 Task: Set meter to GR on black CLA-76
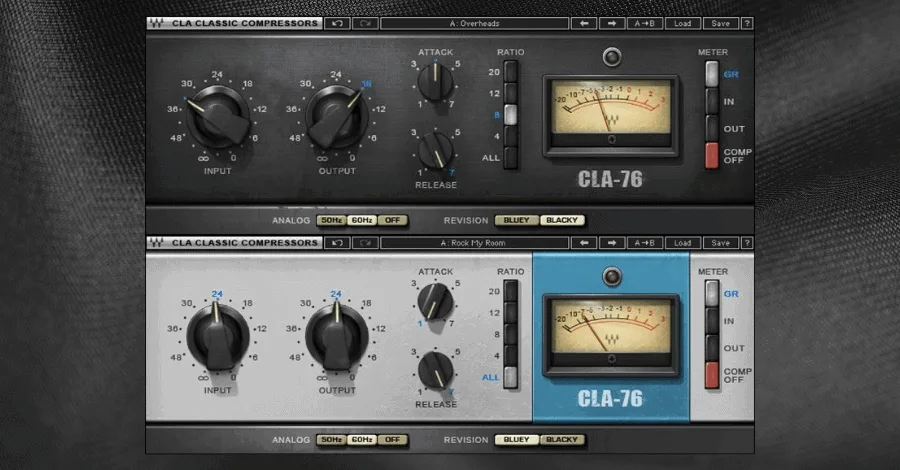(x=712, y=74)
